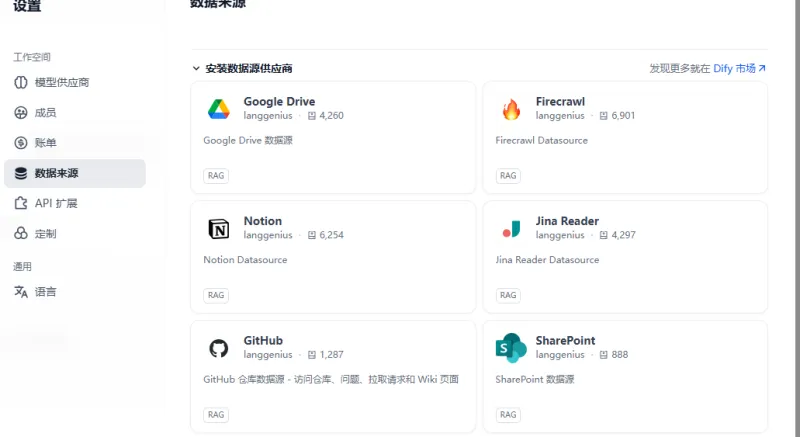This screenshot has height=437, width=800.
Task: Collapse the 安装数据源供应商 section chevron
Action: coord(196,68)
